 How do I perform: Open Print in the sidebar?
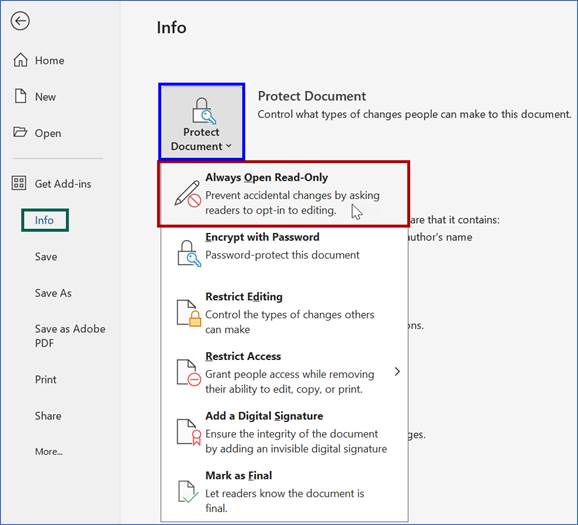tap(46, 379)
